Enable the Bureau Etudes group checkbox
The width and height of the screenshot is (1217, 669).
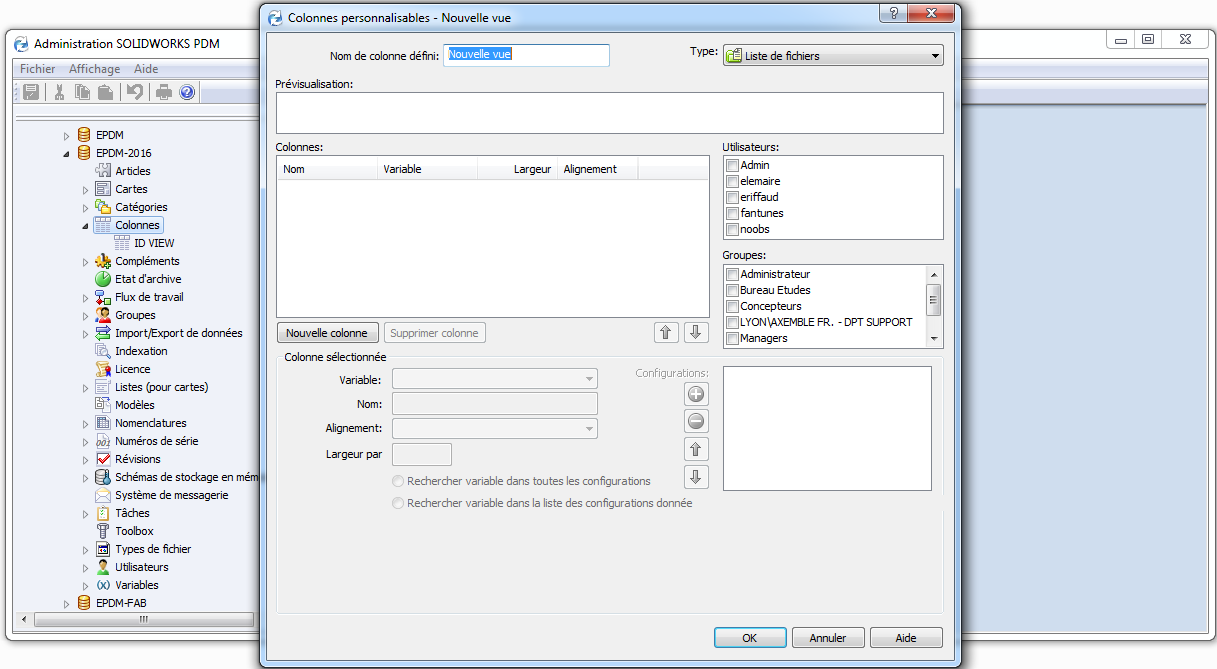[733, 290]
